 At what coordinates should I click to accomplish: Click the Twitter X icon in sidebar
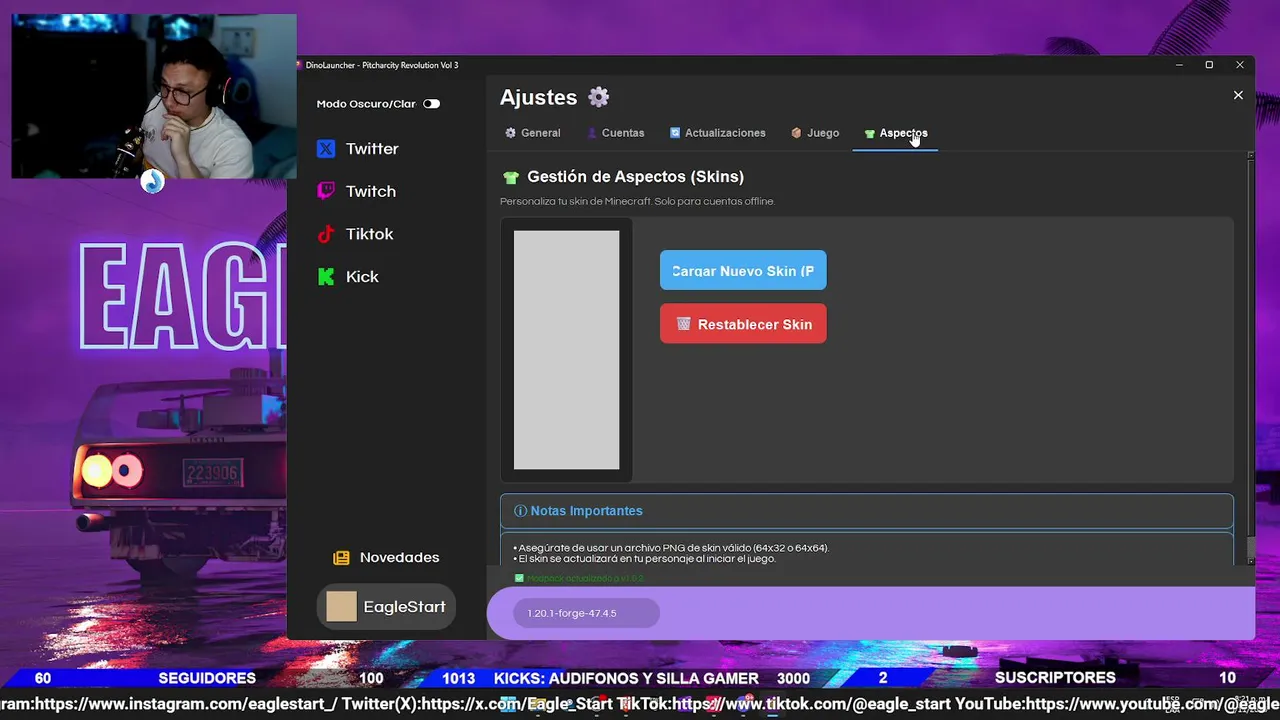click(326, 149)
